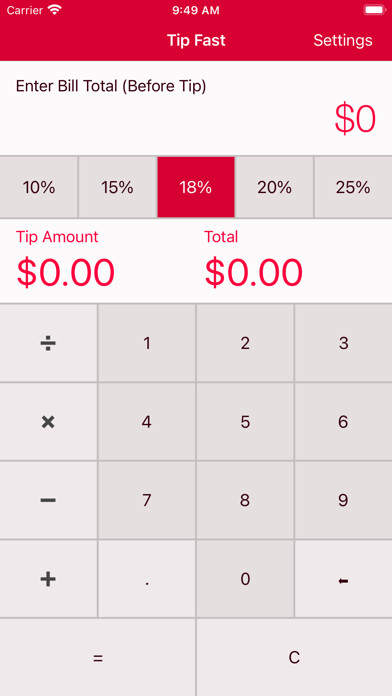The height and width of the screenshot is (696, 392).
Task: Tap the equals key
Action: [x=98, y=657]
